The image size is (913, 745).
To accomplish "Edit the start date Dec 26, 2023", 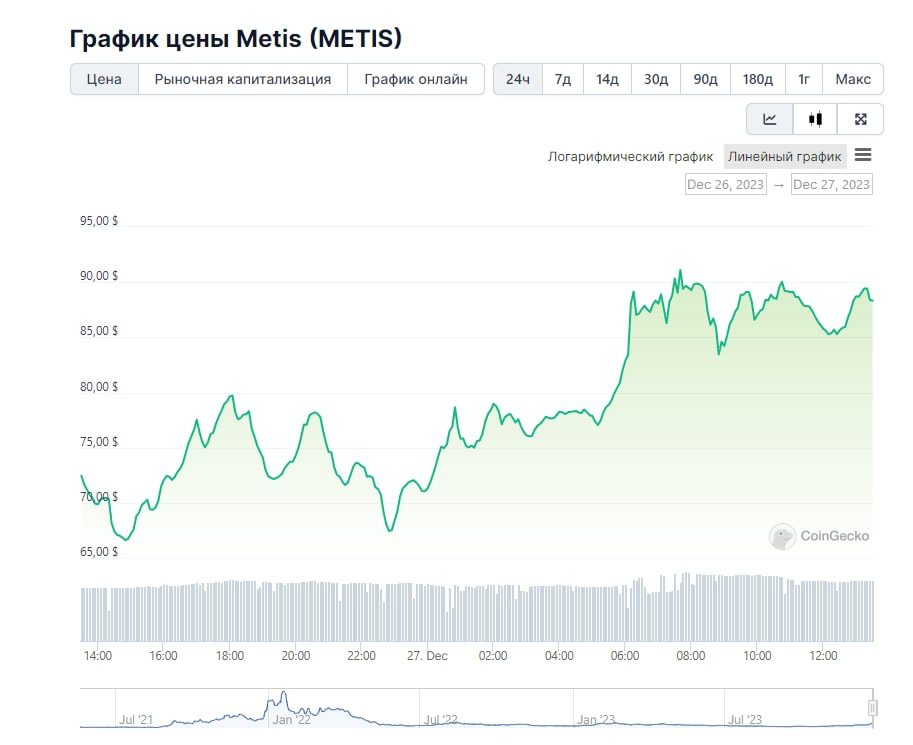I will point(725,184).
